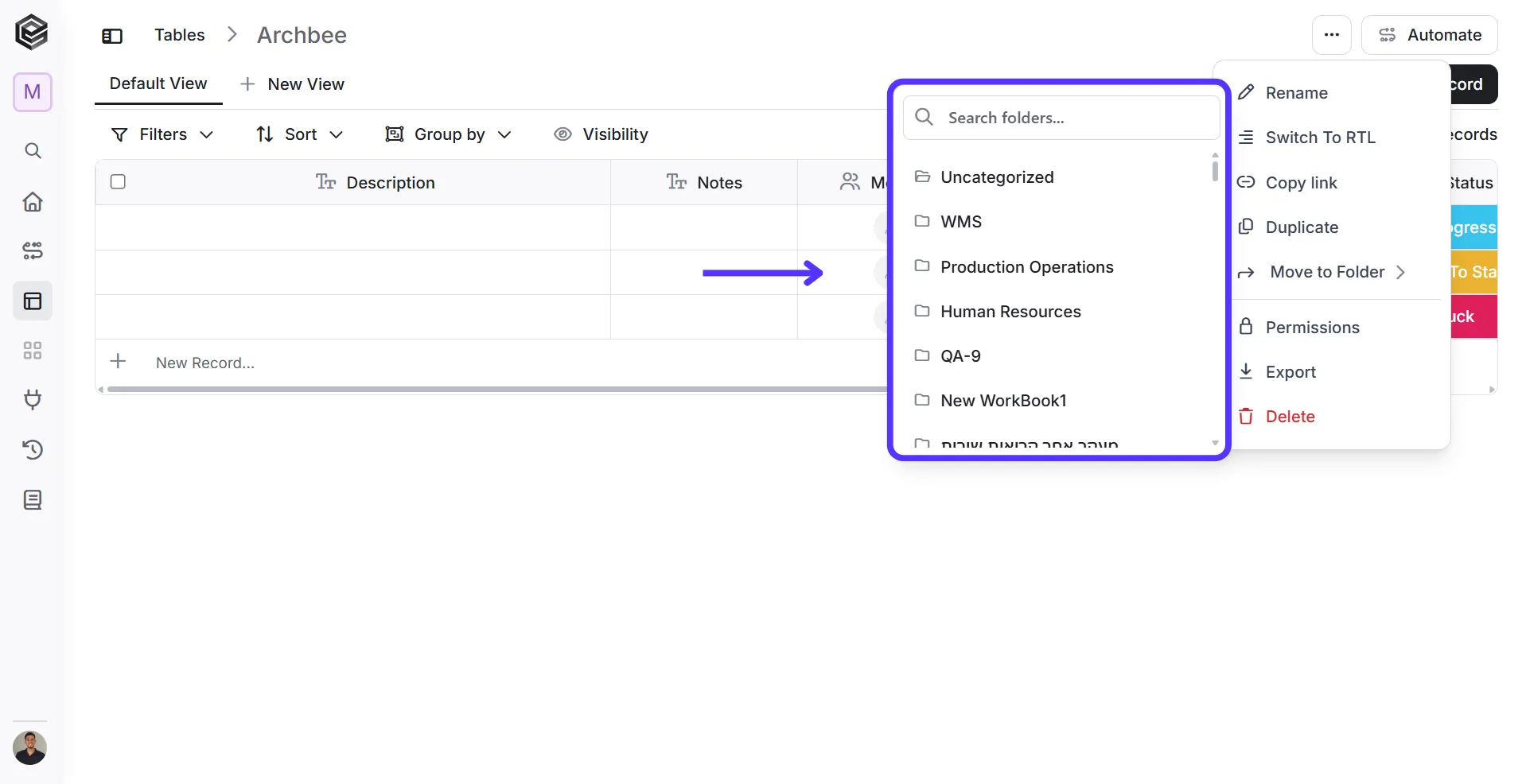Open automations icon in the left sidebar
This screenshot has height=784, width=1526.
(x=33, y=251)
